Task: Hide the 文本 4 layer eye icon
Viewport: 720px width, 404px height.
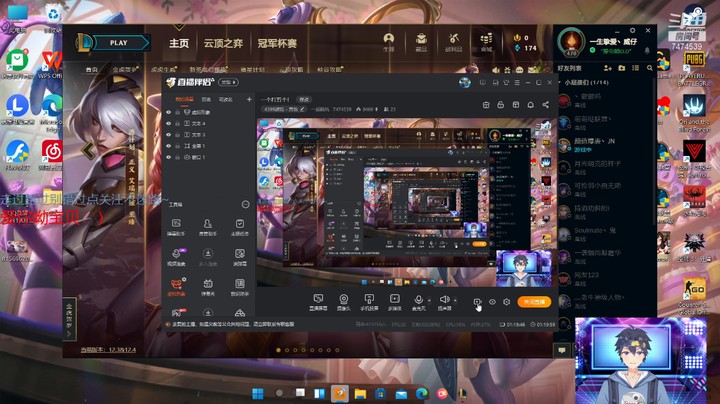Action: click(169, 123)
